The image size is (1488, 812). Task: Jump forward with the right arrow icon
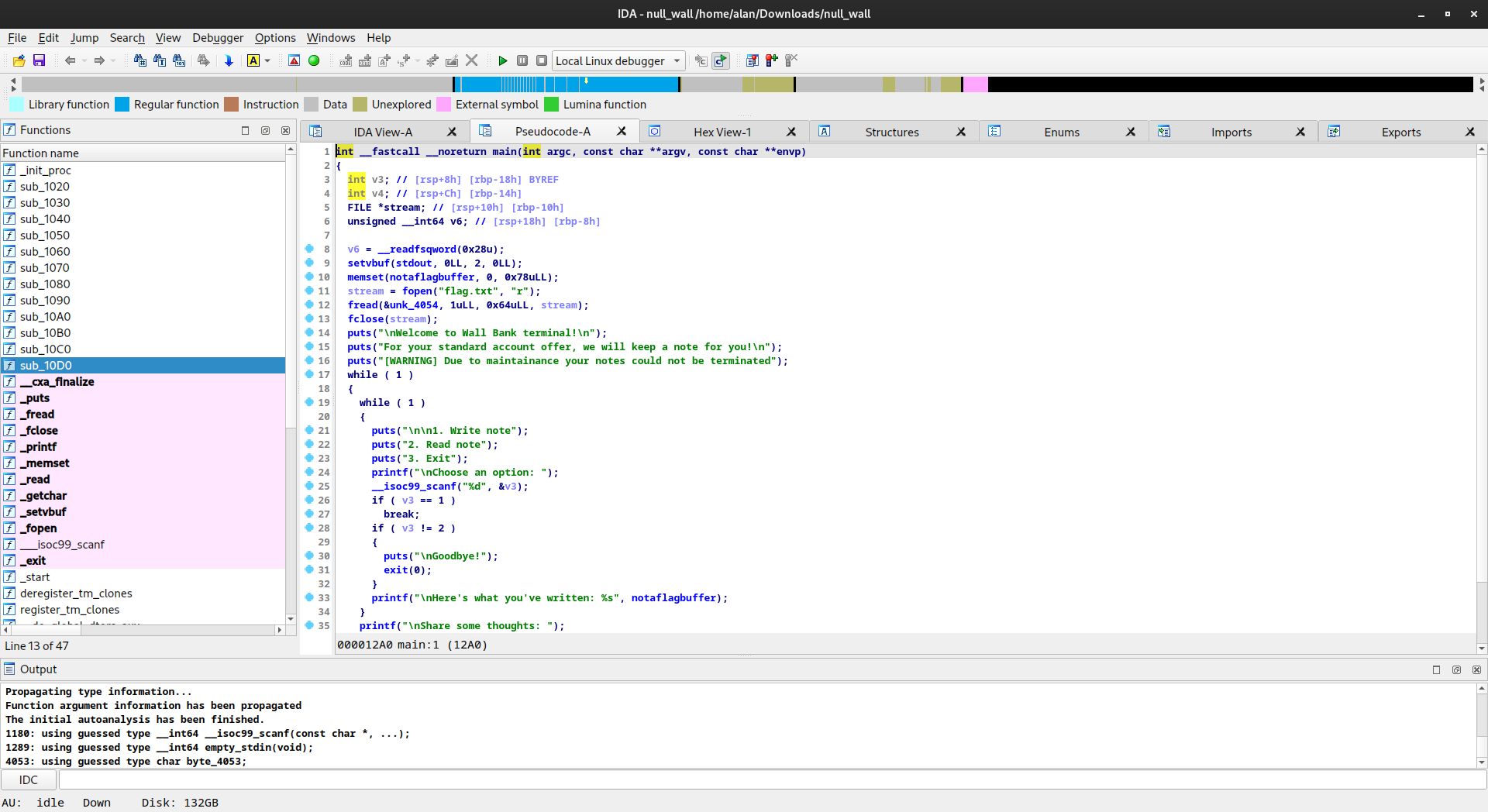pos(99,60)
